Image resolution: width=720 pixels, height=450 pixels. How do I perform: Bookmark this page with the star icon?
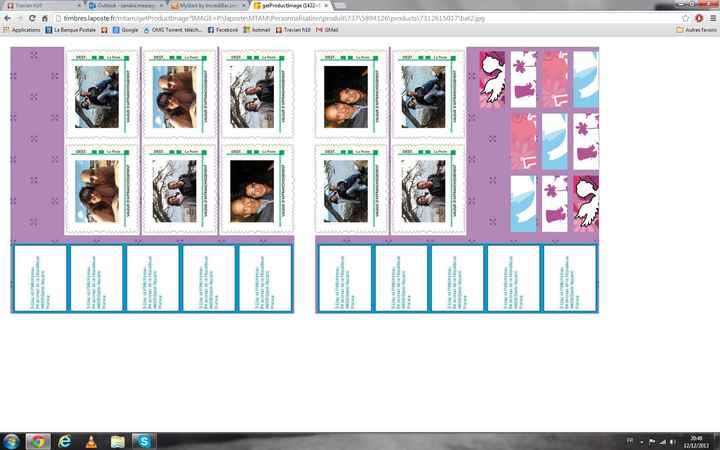(686, 18)
